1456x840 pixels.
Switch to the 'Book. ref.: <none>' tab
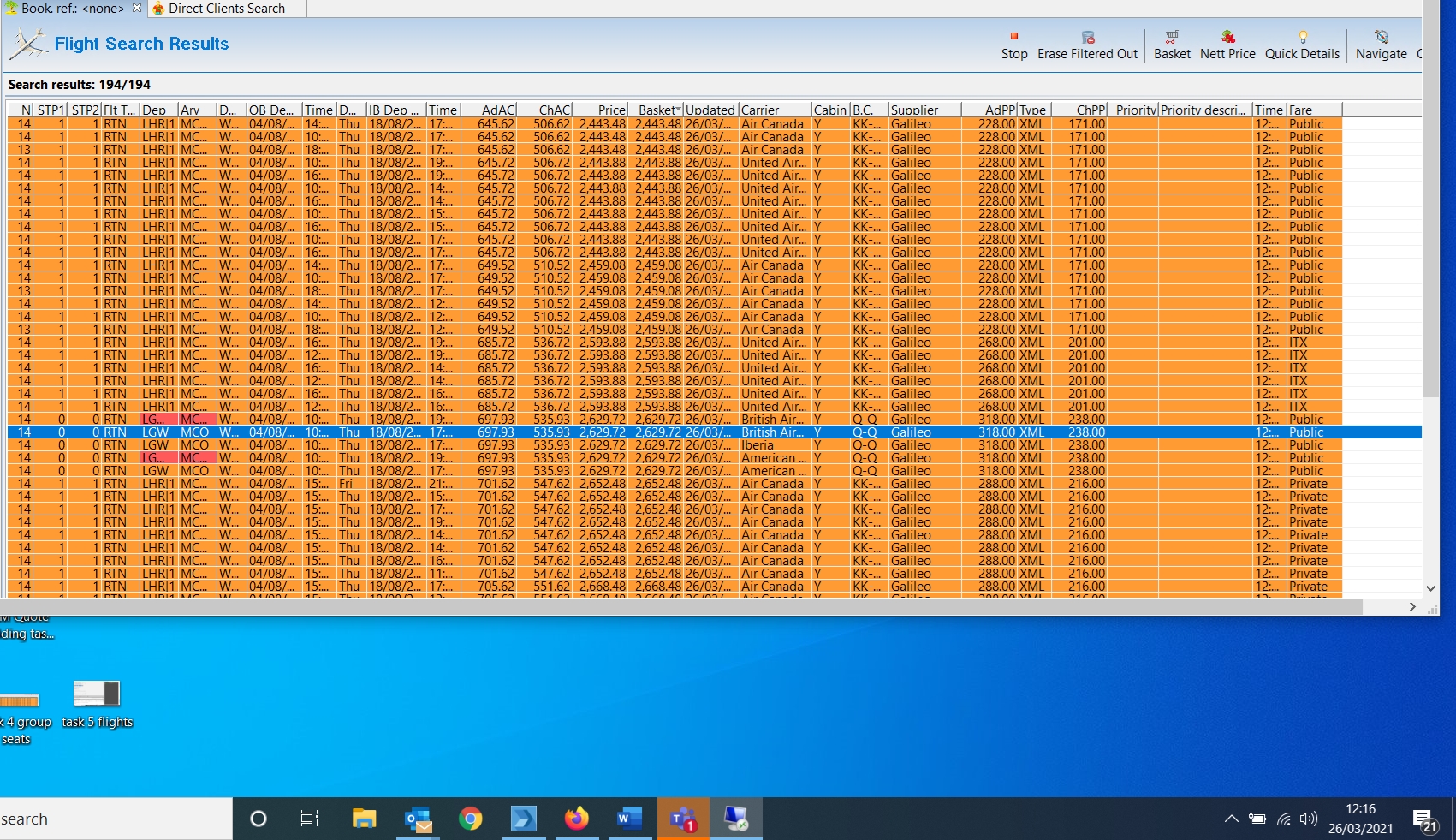[72, 9]
